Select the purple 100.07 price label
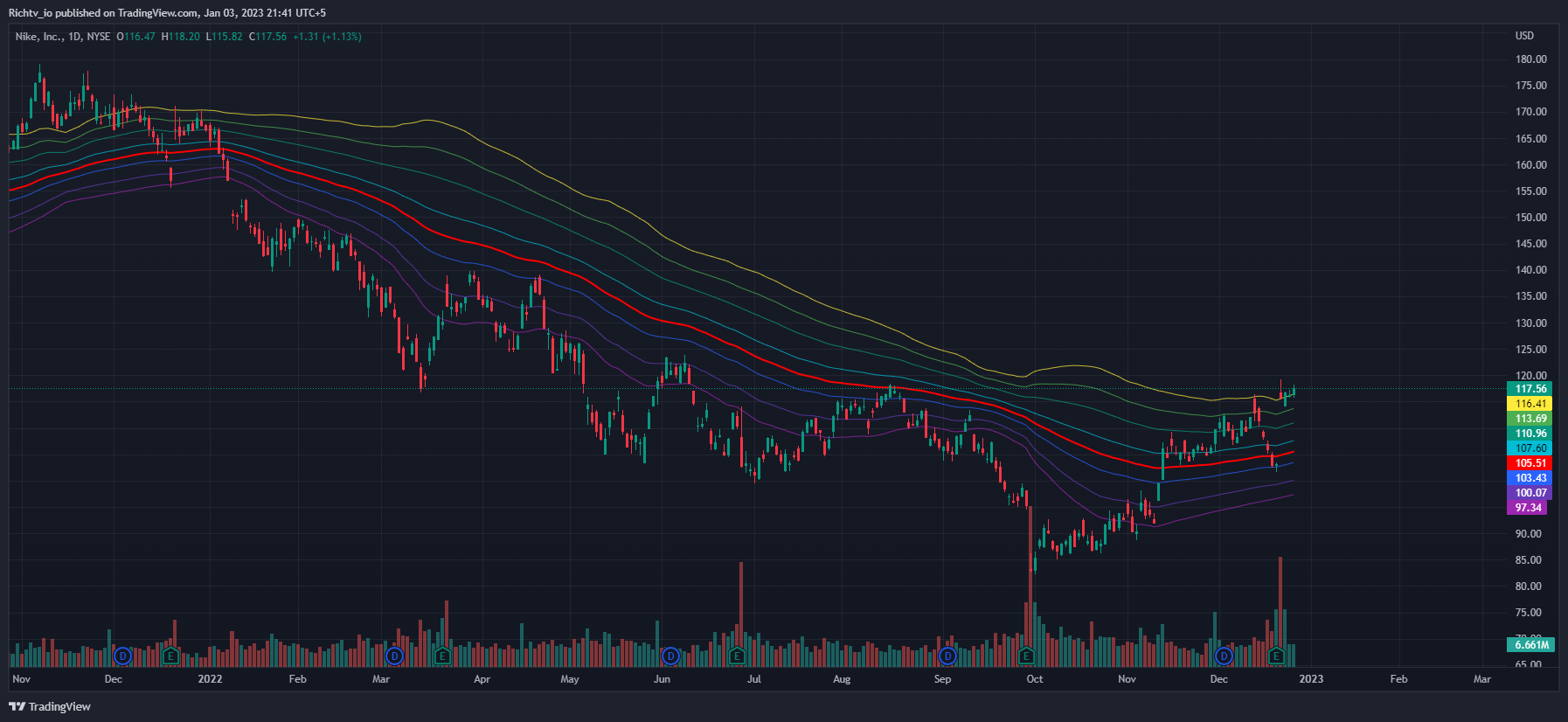This screenshot has width=1568, height=722. point(1530,493)
